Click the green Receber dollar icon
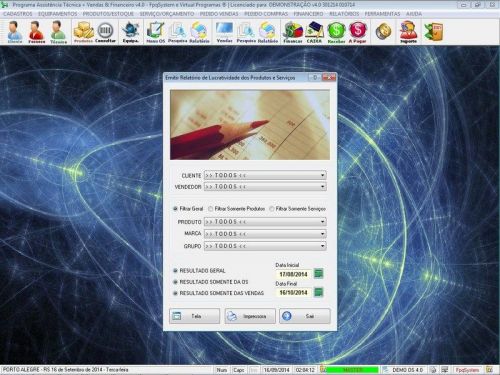 (x=336, y=32)
